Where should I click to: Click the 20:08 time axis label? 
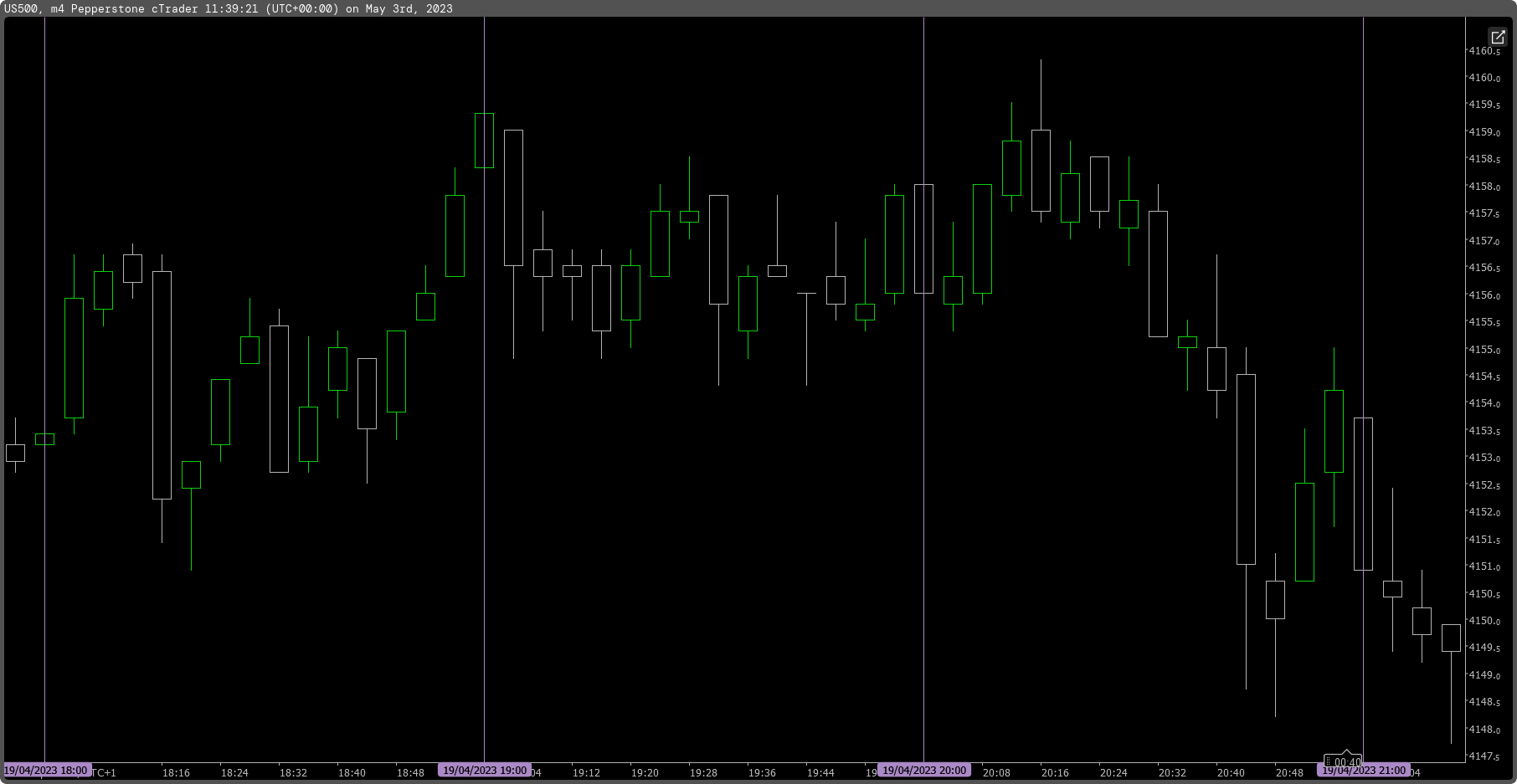tap(995, 773)
